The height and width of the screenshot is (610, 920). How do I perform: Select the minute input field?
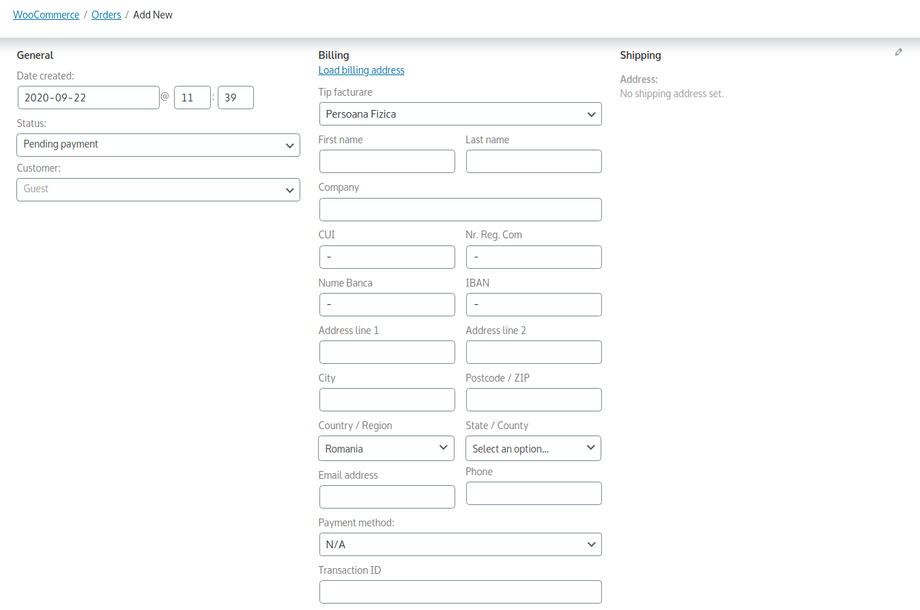(x=235, y=97)
